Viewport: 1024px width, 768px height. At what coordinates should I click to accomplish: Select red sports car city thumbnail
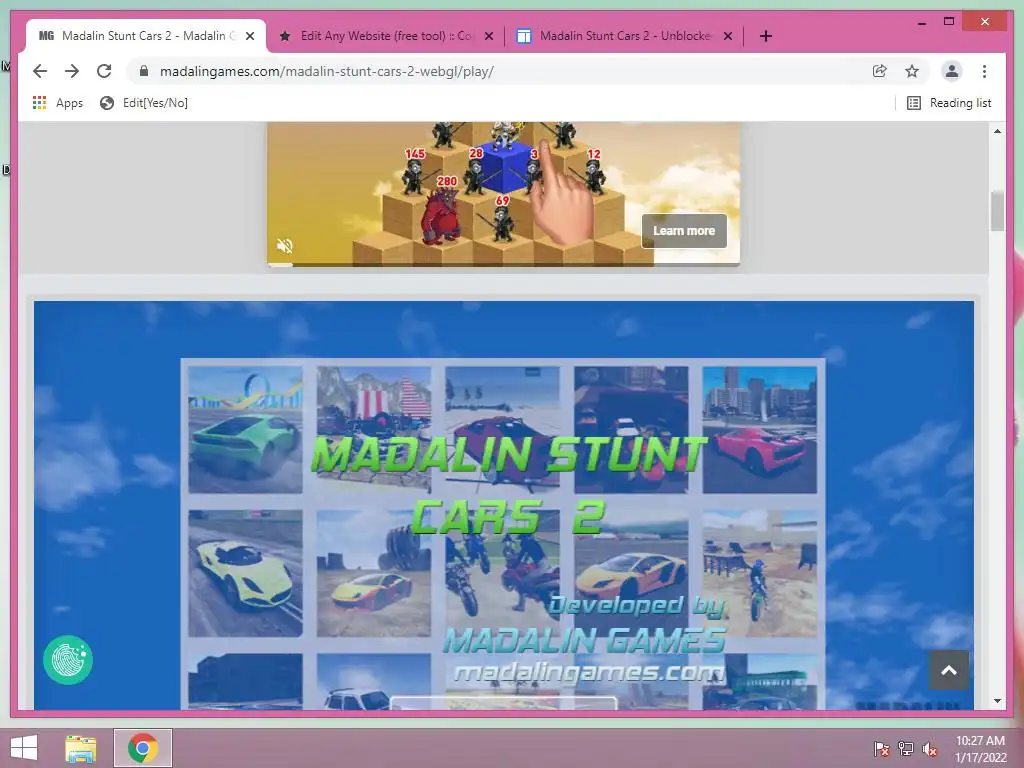point(760,430)
